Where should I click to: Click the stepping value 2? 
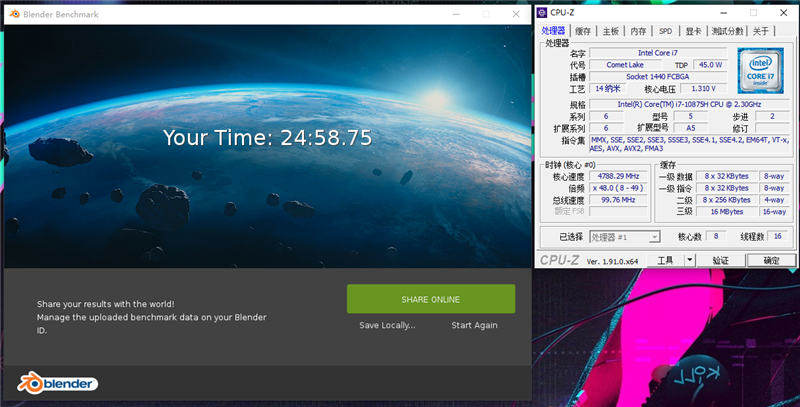tap(772, 116)
